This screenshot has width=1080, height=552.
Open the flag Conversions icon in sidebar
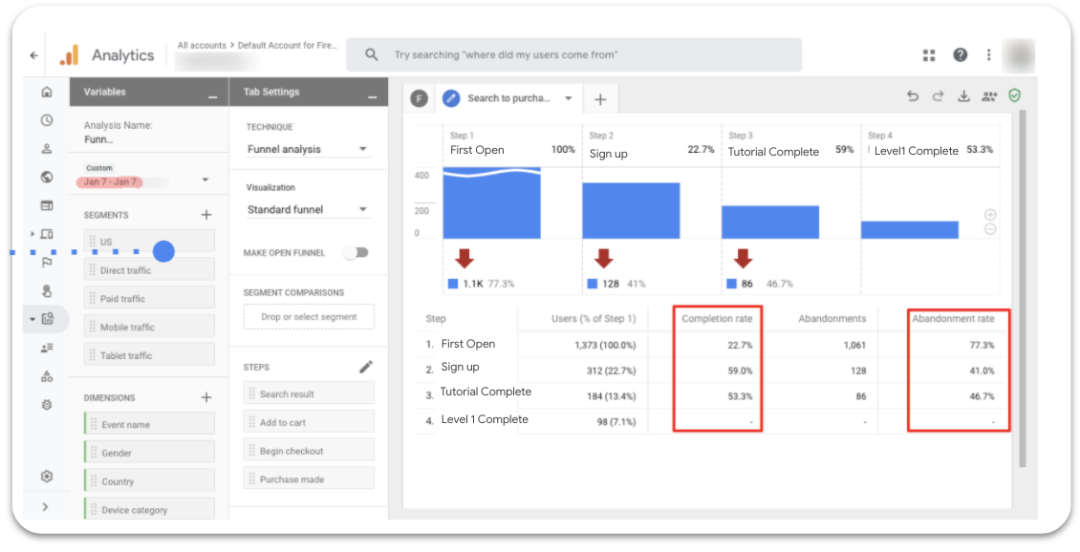47,262
